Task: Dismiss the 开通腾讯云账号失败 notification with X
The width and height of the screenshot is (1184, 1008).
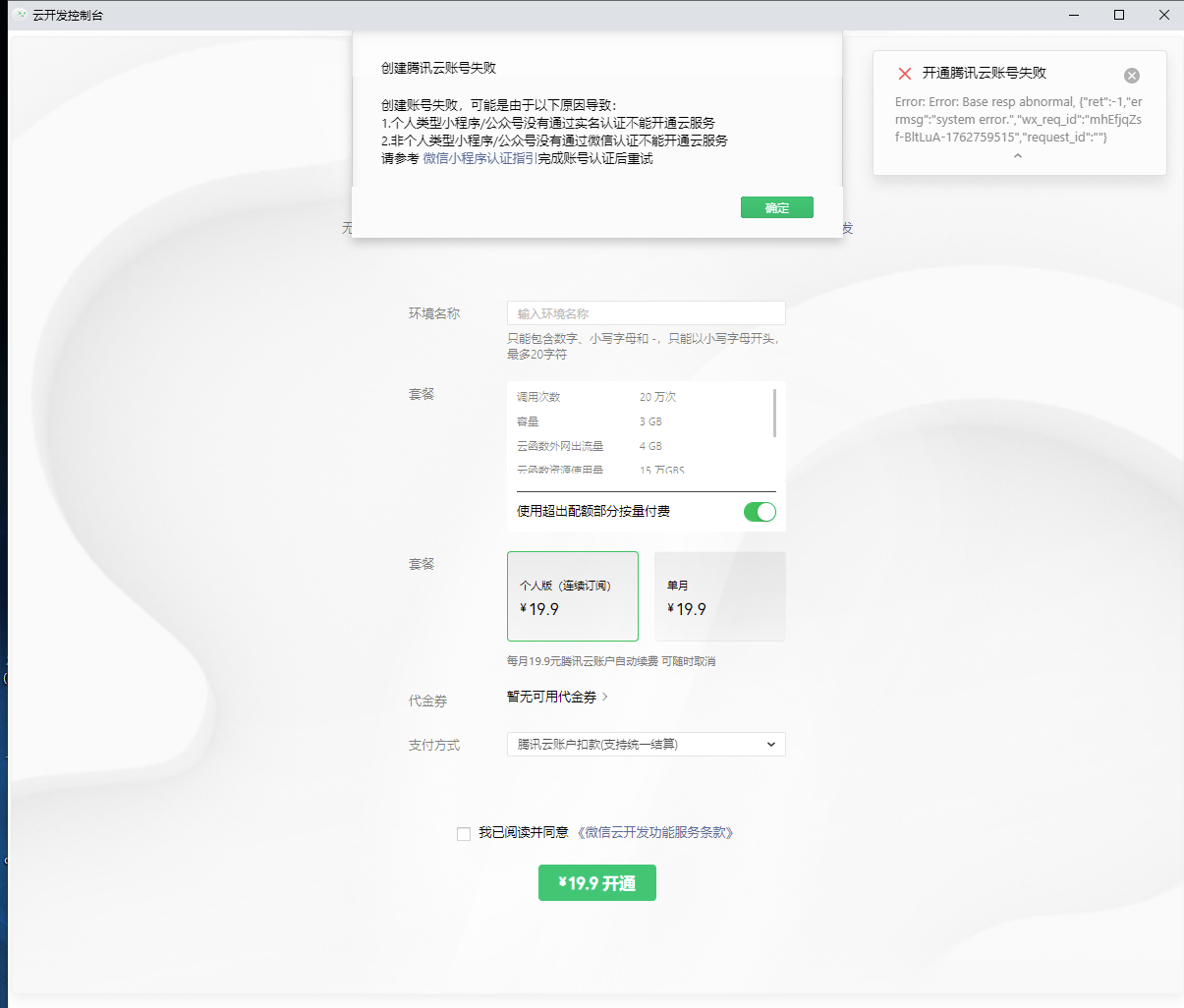Action: 1132,76
